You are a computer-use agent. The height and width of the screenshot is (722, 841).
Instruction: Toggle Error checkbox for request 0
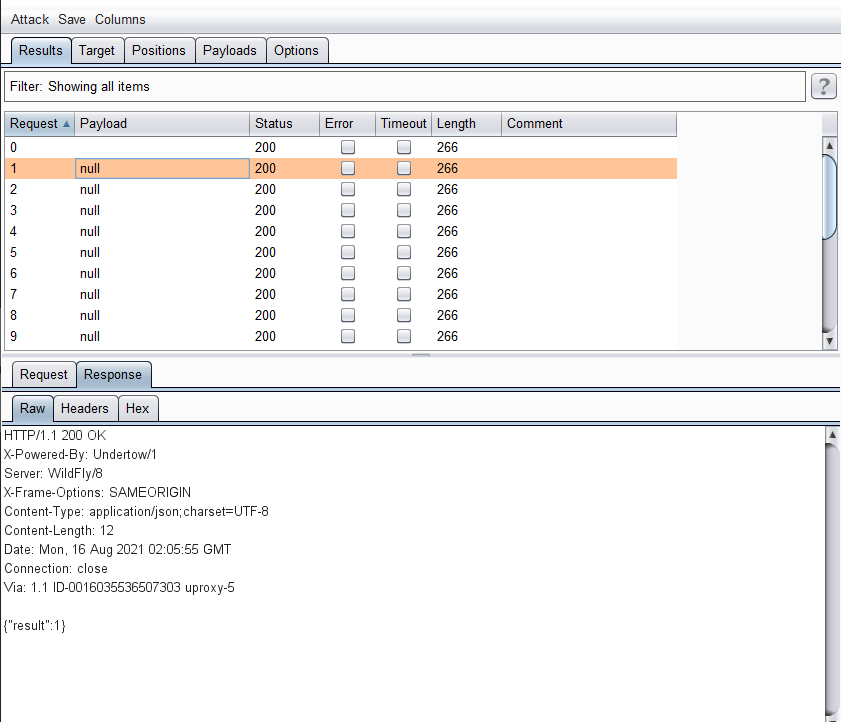pyautogui.click(x=348, y=147)
